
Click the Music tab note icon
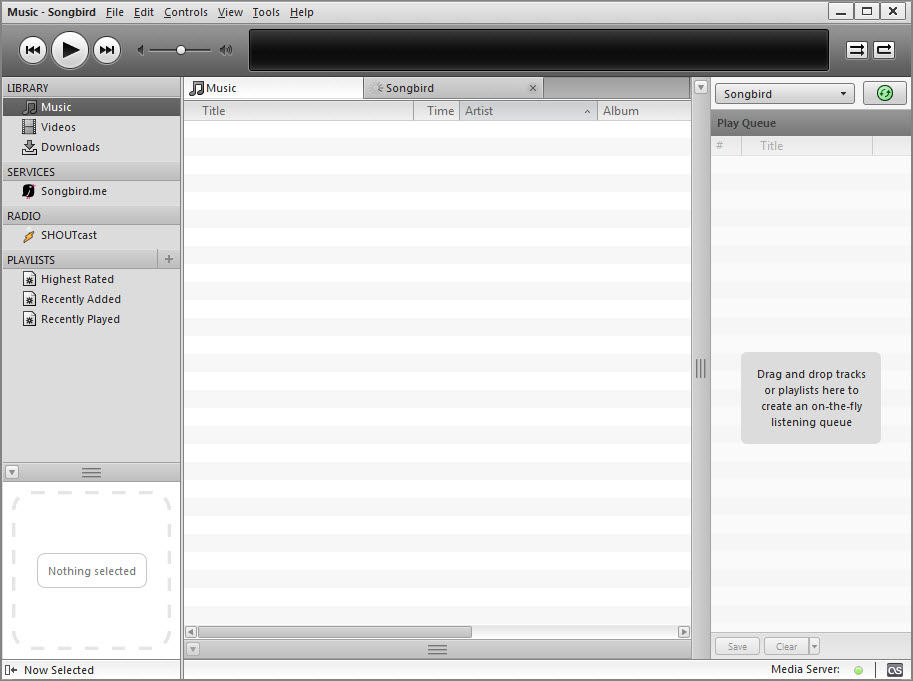[x=197, y=88]
